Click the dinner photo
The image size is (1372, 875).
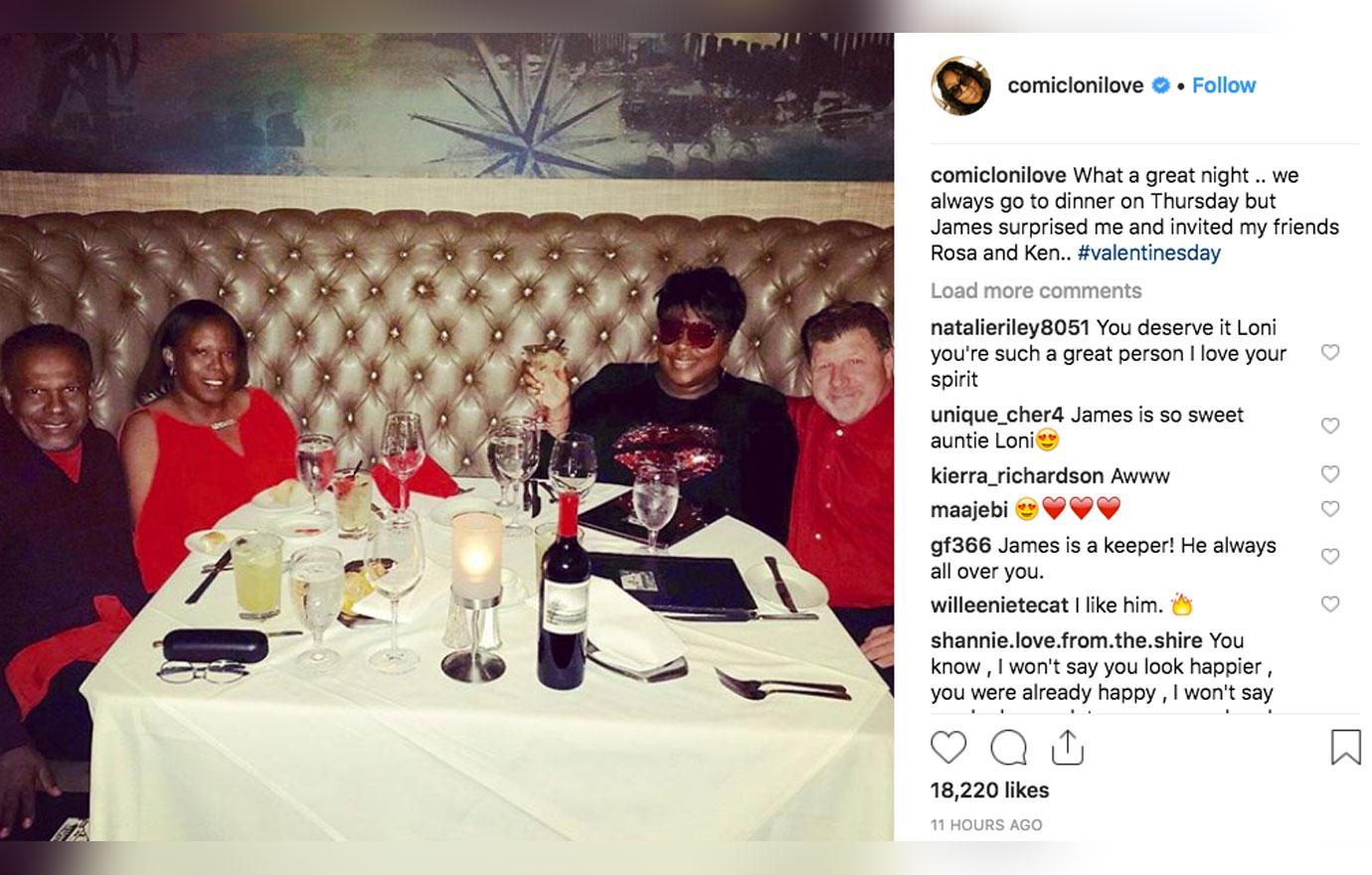(446, 437)
